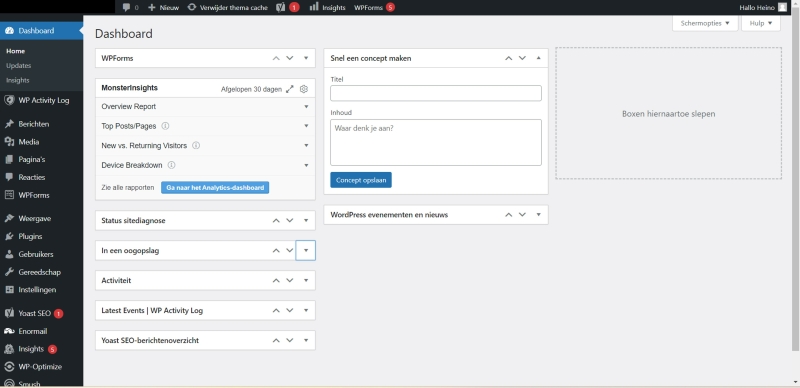800x388 pixels.
Task: Click the Berichten pushpin icon
Action: point(9,124)
